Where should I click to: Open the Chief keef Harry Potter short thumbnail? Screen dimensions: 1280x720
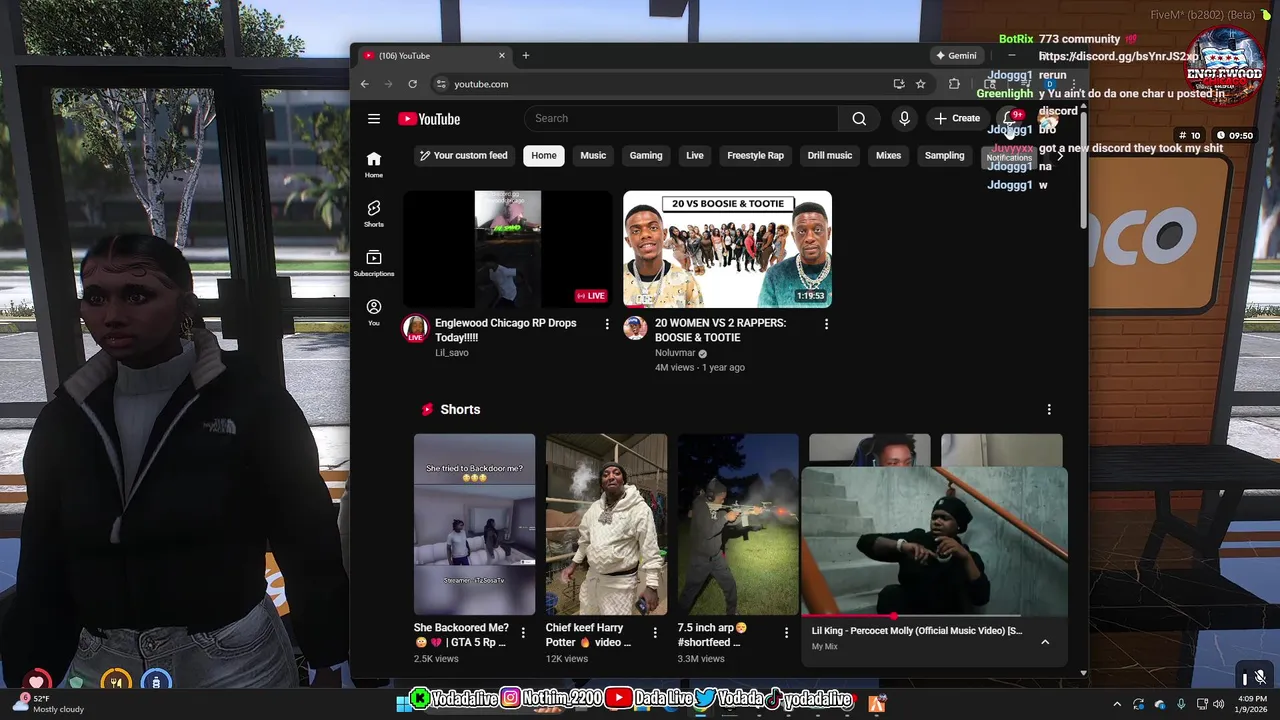click(606, 525)
